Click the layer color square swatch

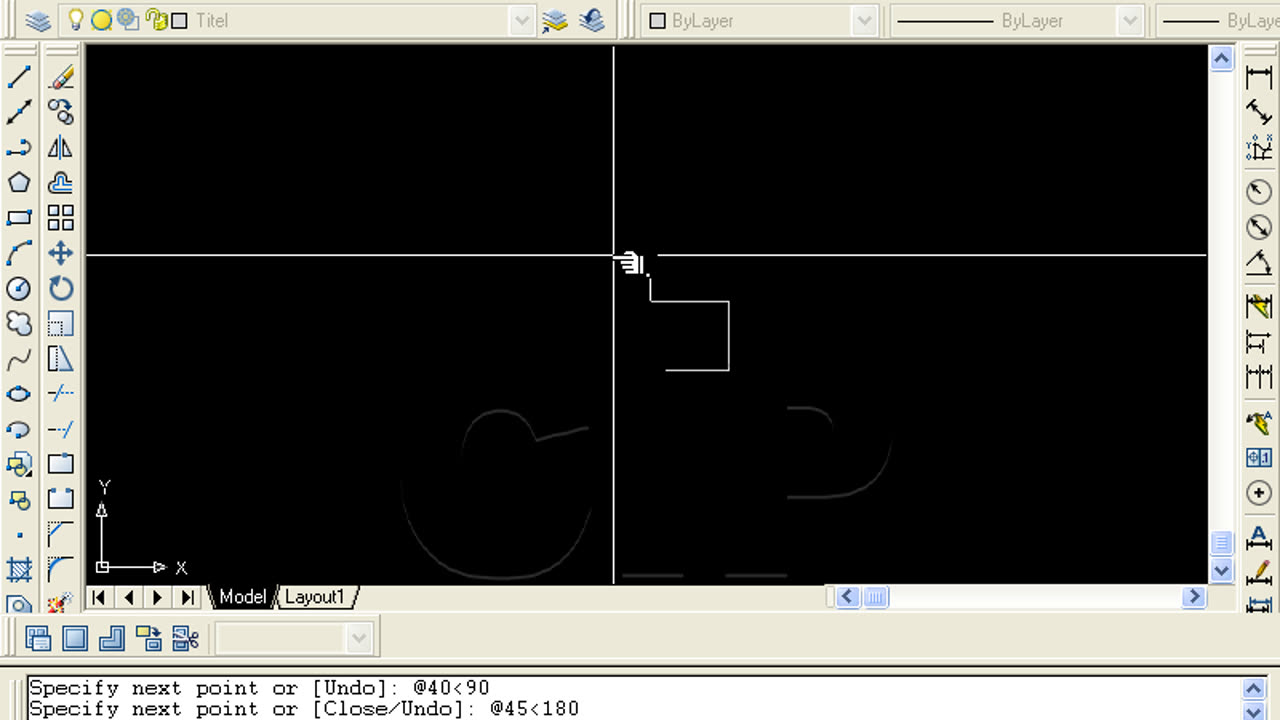click(179, 20)
